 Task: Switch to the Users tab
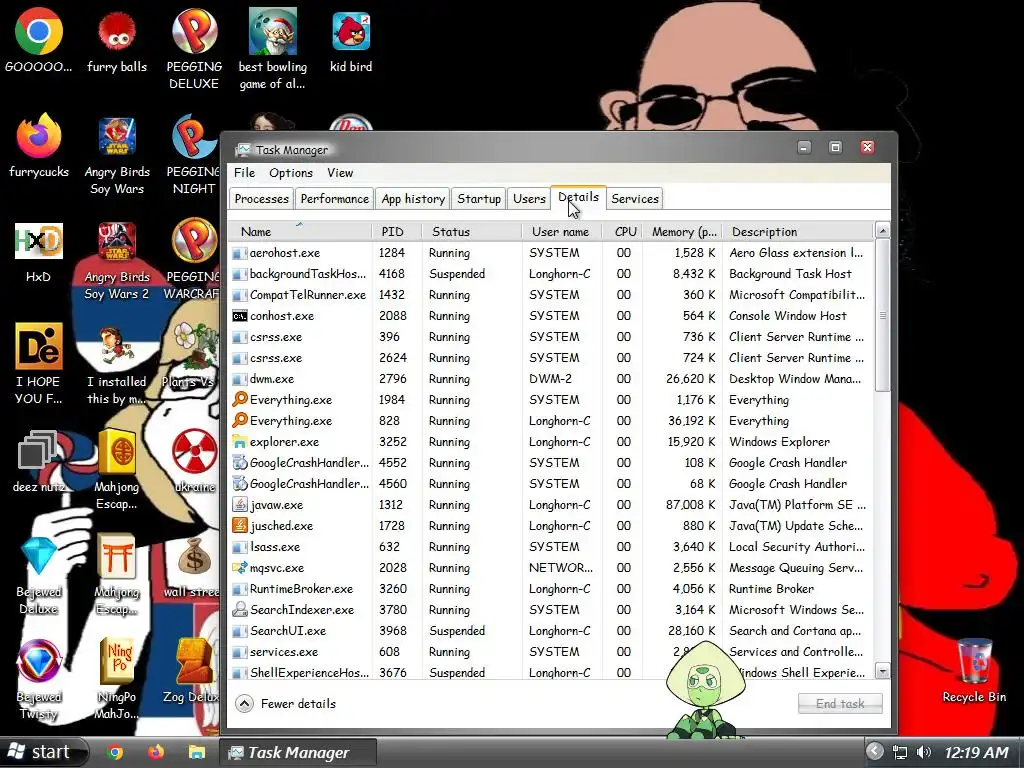click(x=529, y=199)
